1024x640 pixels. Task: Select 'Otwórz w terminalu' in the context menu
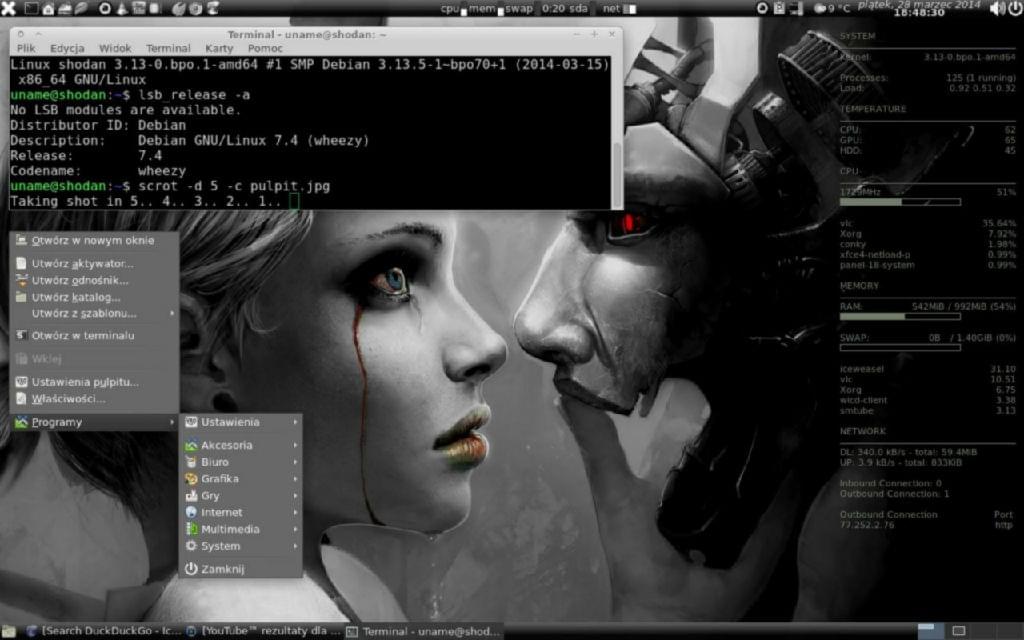pos(94,336)
